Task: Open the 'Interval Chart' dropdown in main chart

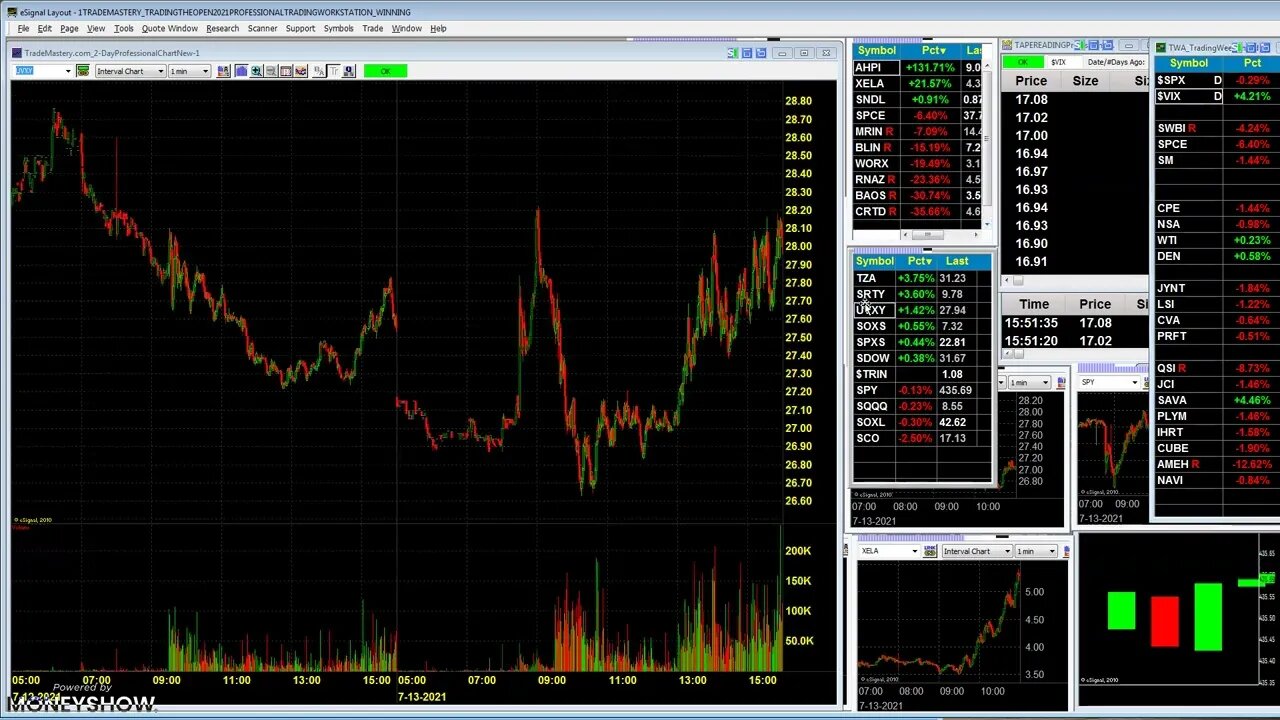Action: pyautogui.click(x=160, y=71)
